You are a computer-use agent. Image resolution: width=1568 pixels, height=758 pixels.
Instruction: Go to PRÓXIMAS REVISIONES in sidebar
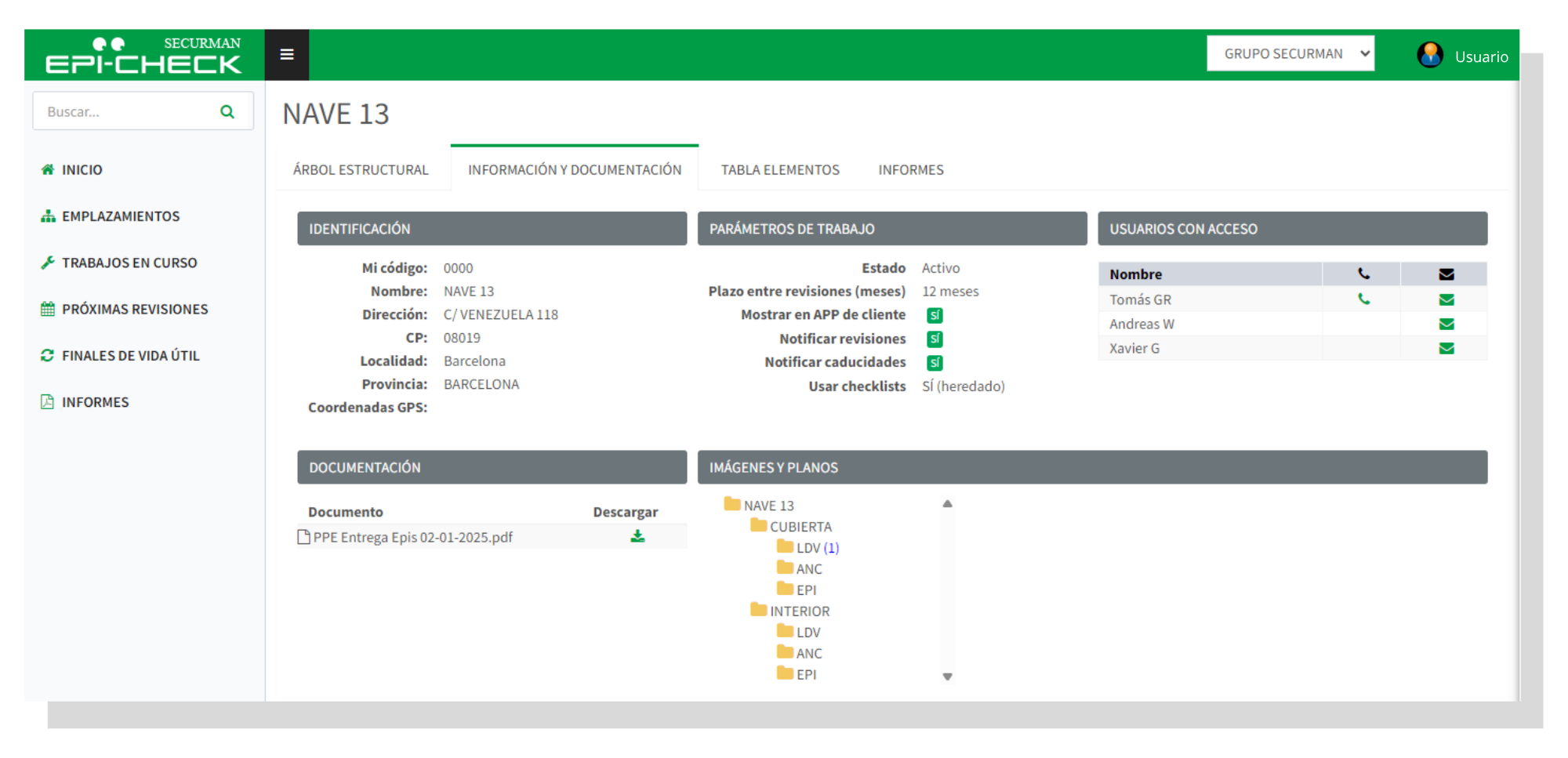(135, 310)
